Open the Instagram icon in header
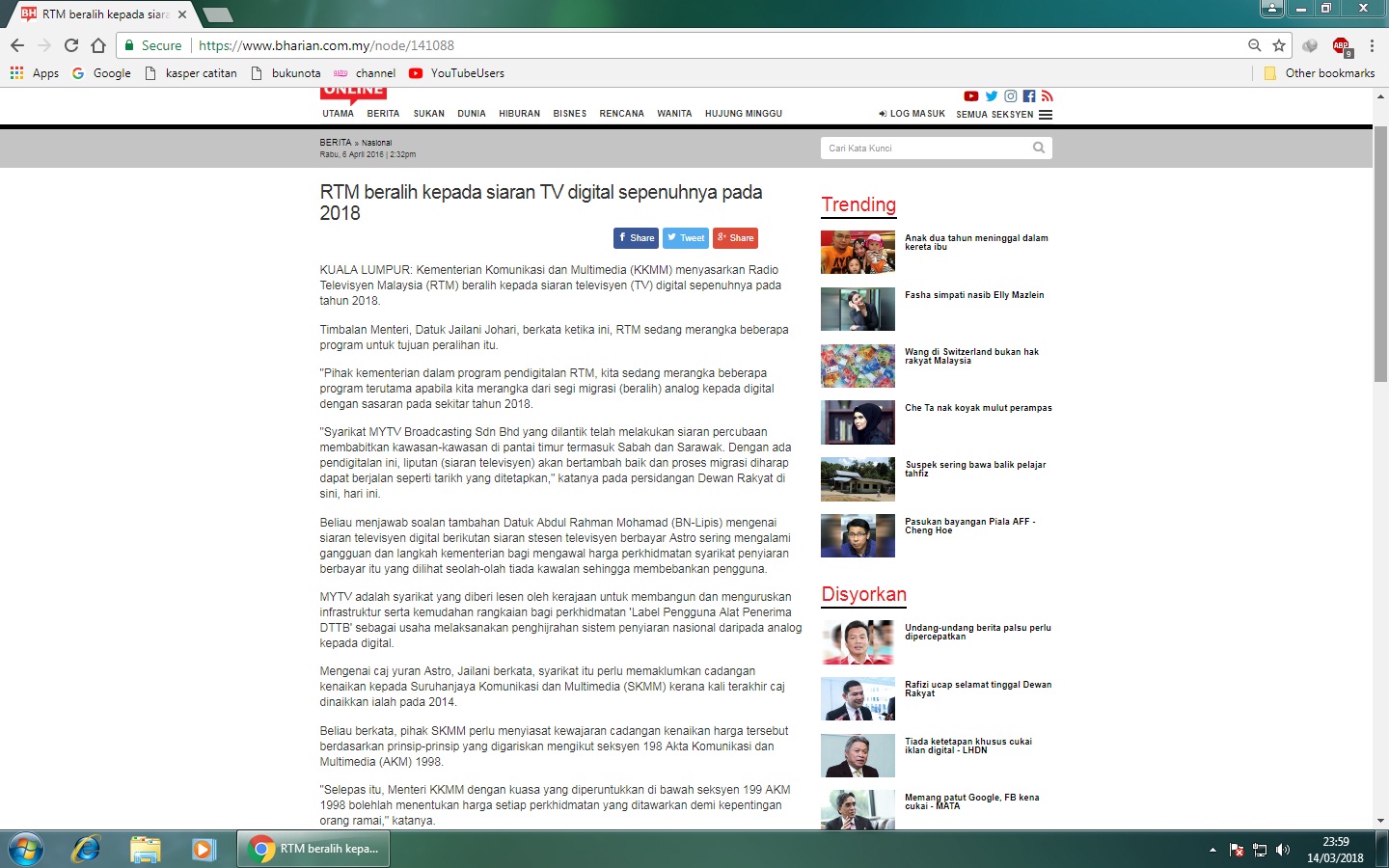 point(1011,96)
